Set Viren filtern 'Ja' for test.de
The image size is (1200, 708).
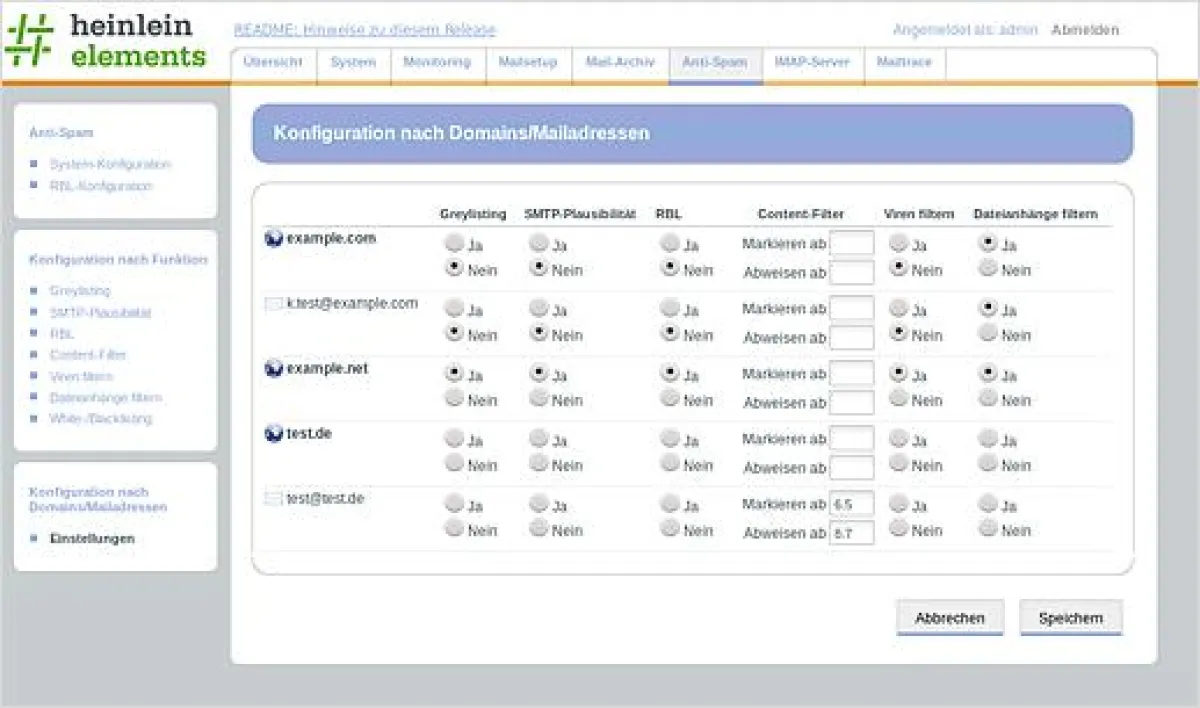click(x=899, y=438)
